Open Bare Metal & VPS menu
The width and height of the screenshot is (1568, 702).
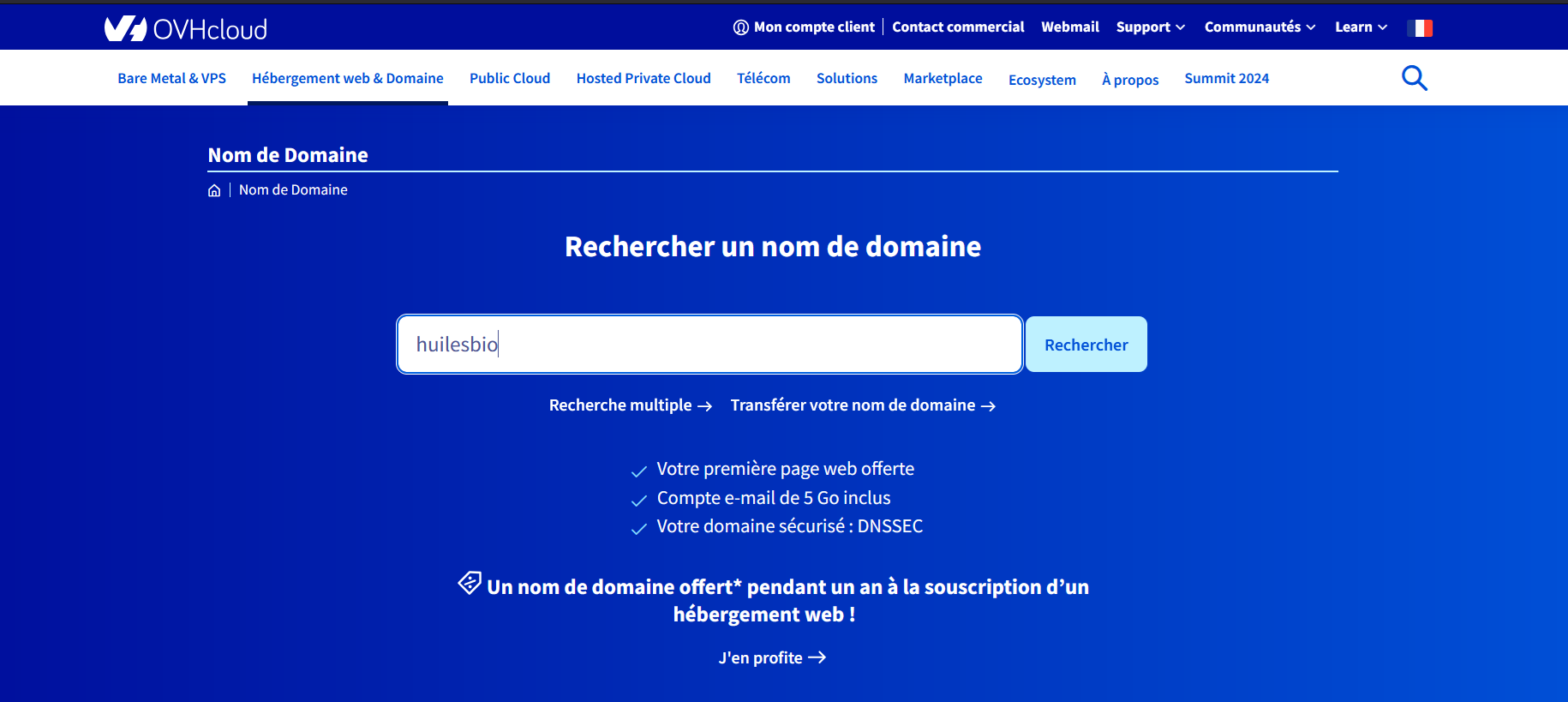point(172,78)
